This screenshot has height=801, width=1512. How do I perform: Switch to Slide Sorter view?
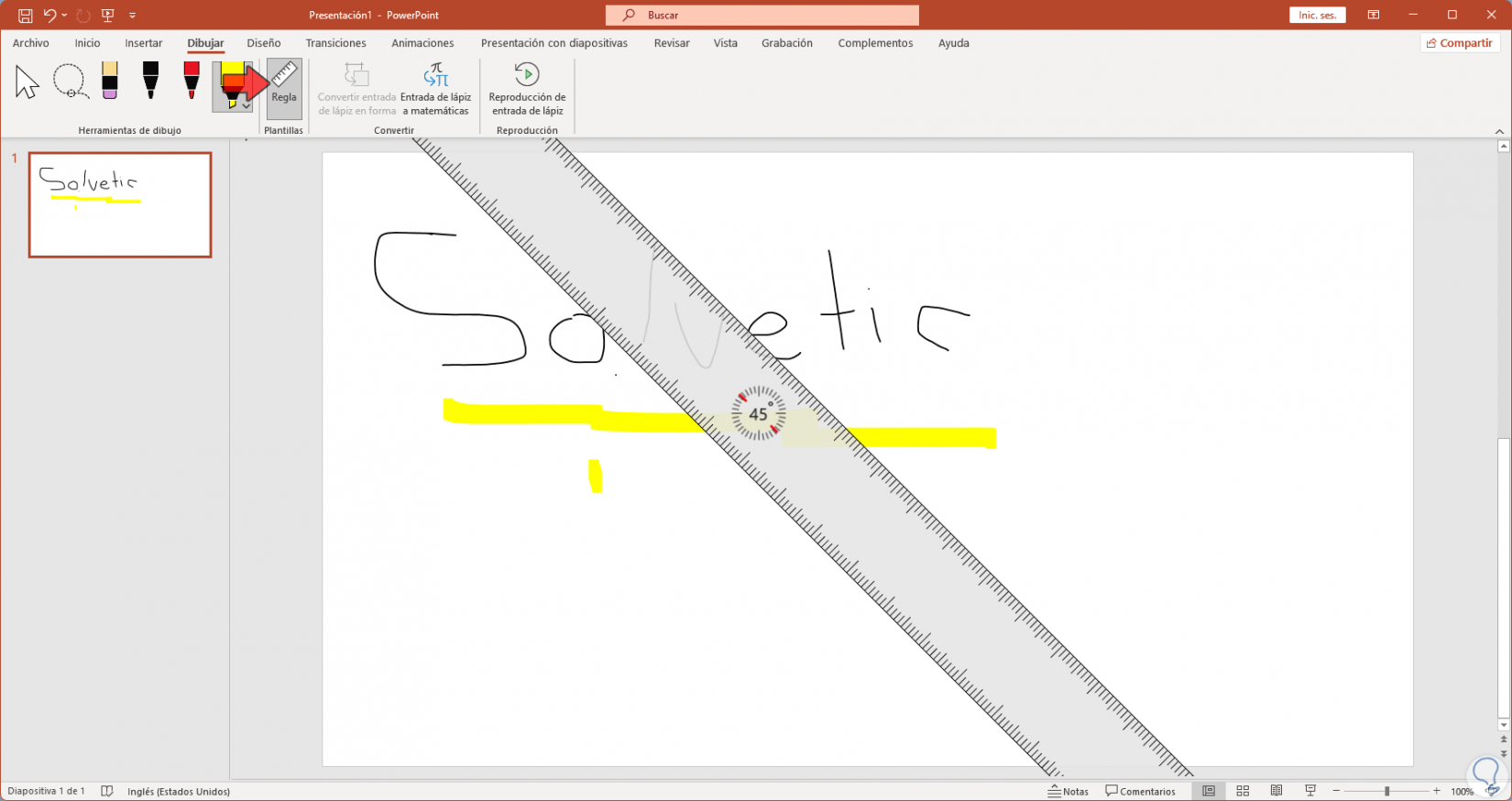[1243, 791]
